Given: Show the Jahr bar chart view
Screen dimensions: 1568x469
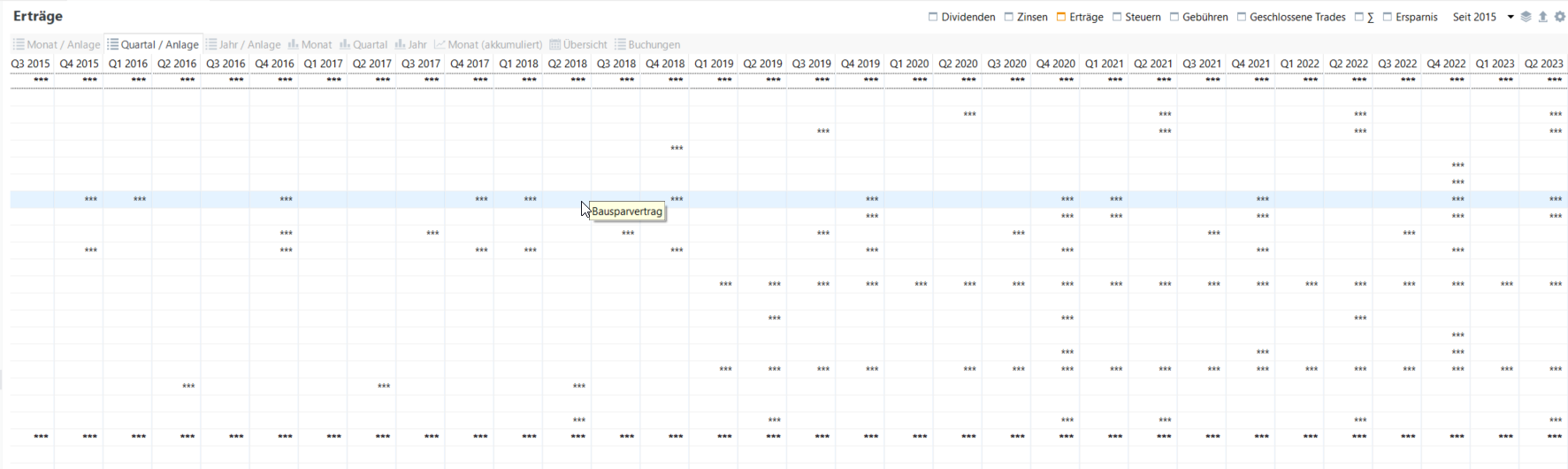Looking at the screenshot, I should (411, 44).
